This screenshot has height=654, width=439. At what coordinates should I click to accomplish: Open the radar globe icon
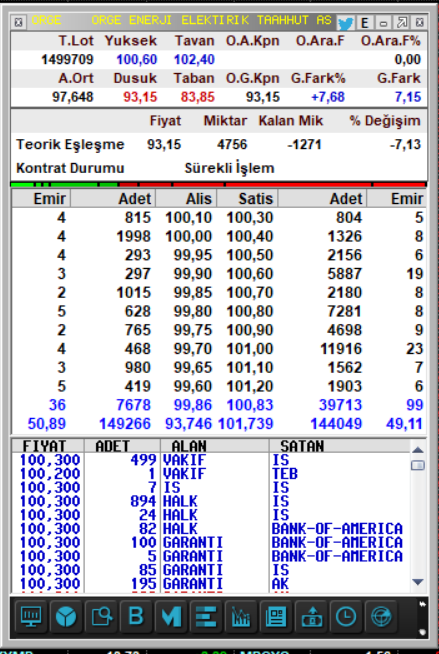point(380,616)
